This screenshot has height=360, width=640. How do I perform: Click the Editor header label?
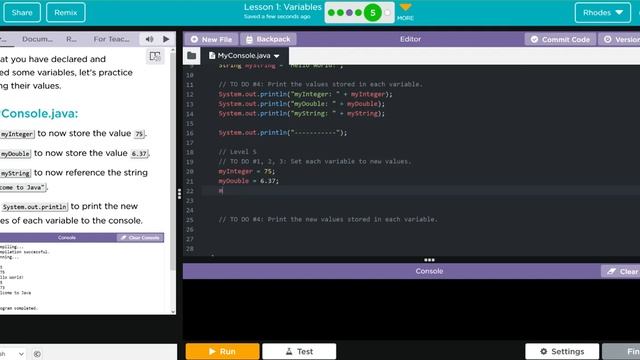tap(410, 39)
